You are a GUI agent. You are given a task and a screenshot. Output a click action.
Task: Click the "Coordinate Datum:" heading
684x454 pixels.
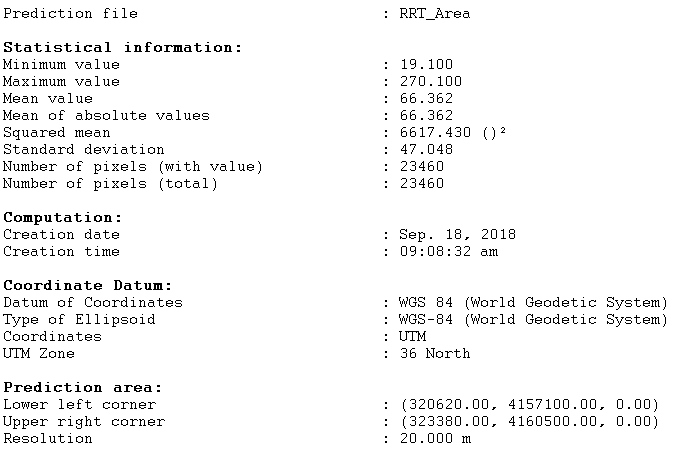pos(88,286)
